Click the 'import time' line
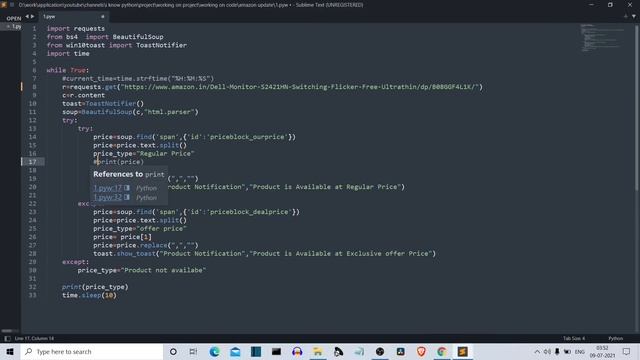Screen dimensions: 640x360 68,53
